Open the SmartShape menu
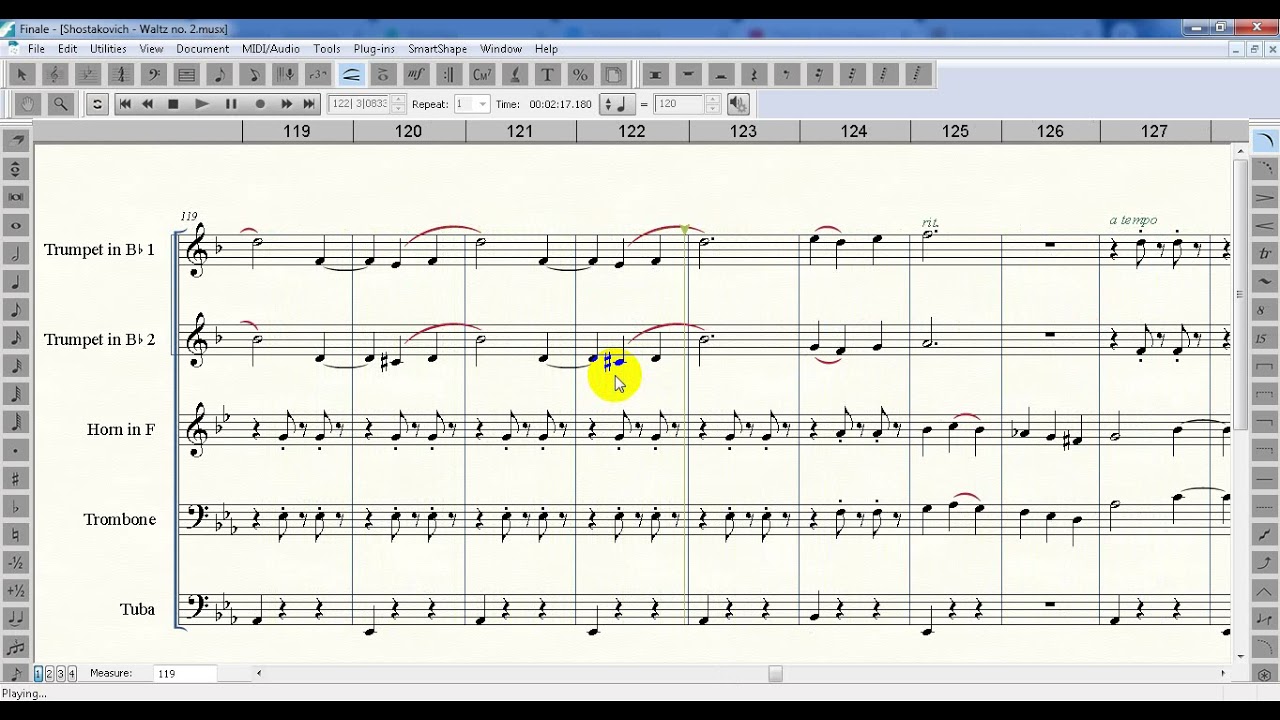The height and width of the screenshot is (720, 1280). click(x=437, y=48)
